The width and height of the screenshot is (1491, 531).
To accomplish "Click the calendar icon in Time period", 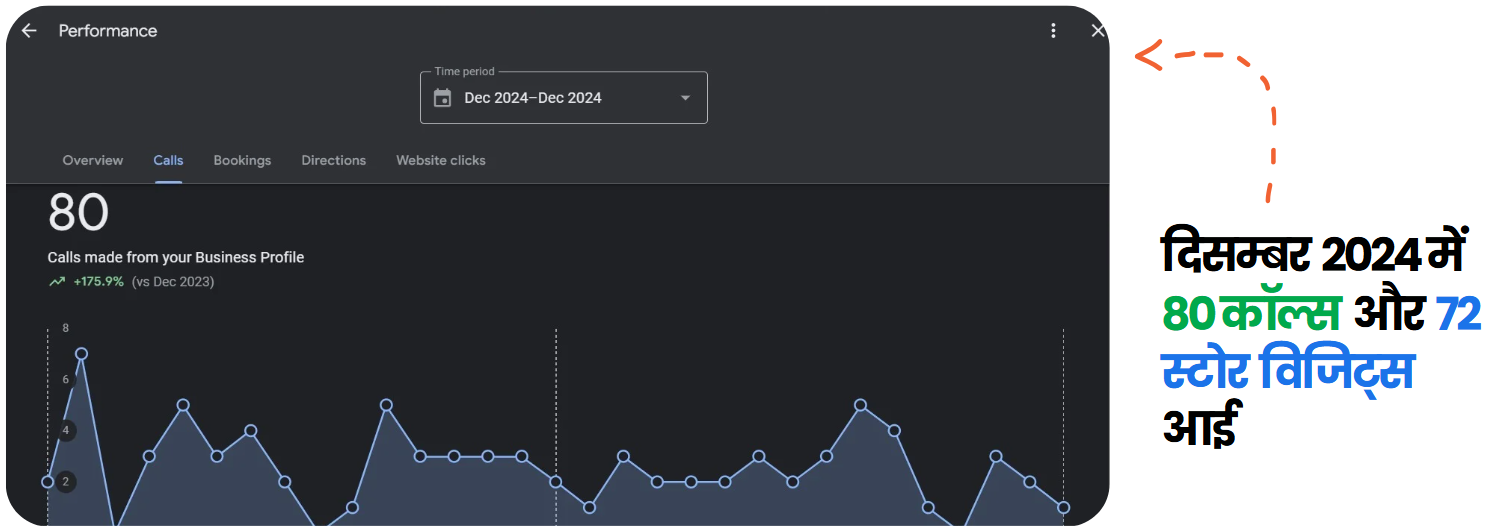I will pyautogui.click(x=442, y=98).
